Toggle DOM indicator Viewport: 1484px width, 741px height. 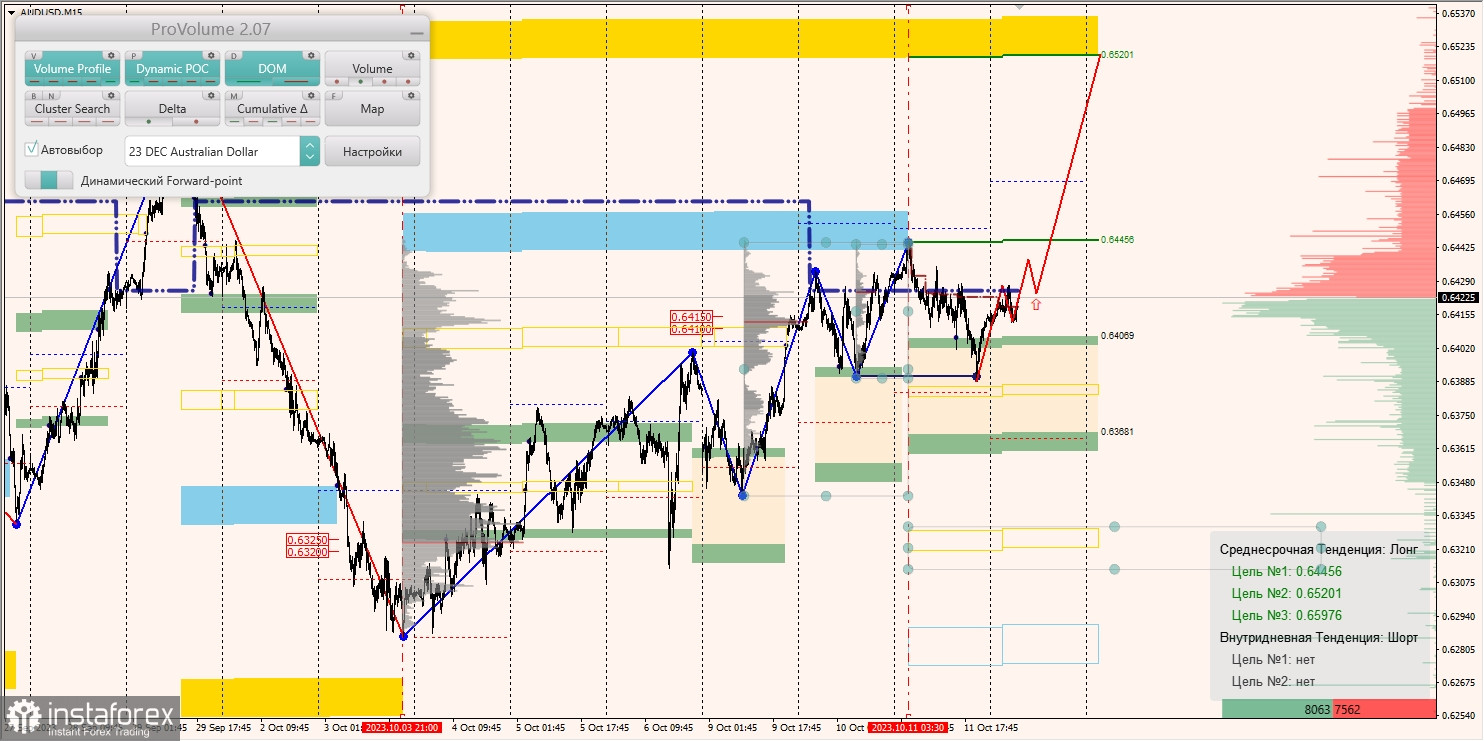click(272, 69)
